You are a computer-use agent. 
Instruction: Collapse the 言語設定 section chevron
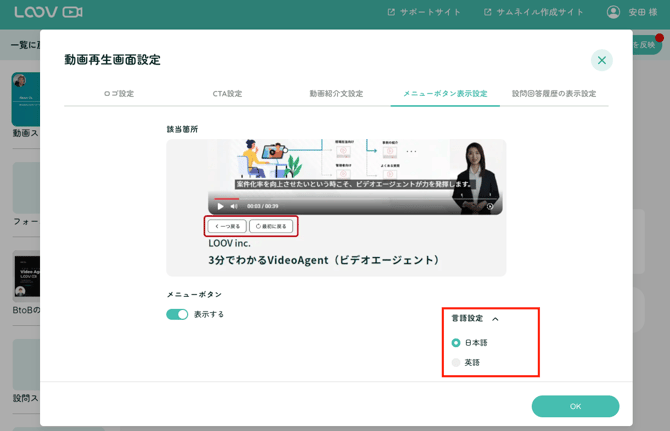495,319
